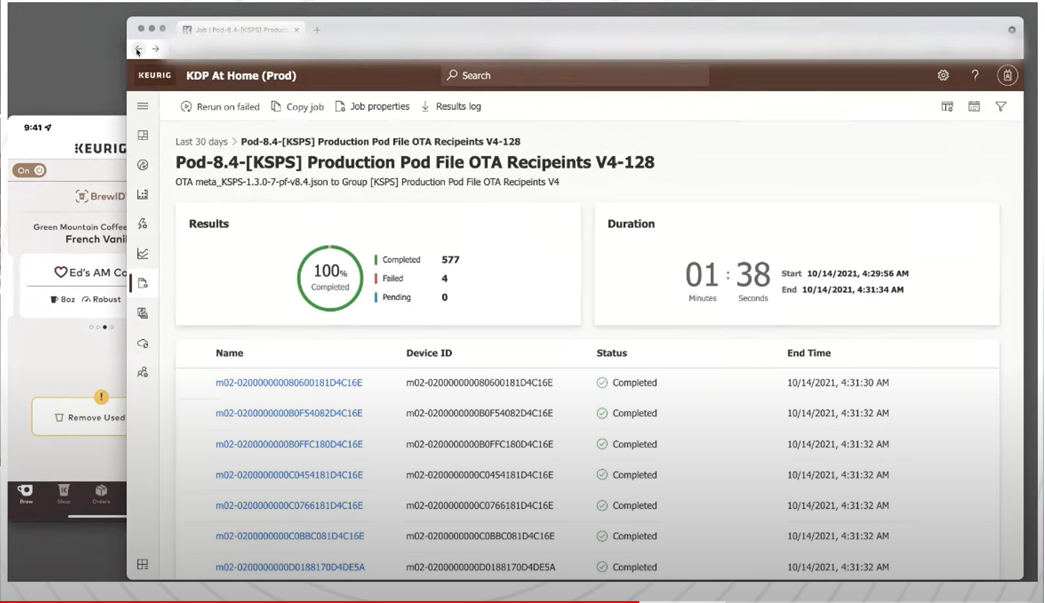The height and width of the screenshot is (603, 1045).
Task: Open the filter funnel icon
Action: coord(1001,107)
